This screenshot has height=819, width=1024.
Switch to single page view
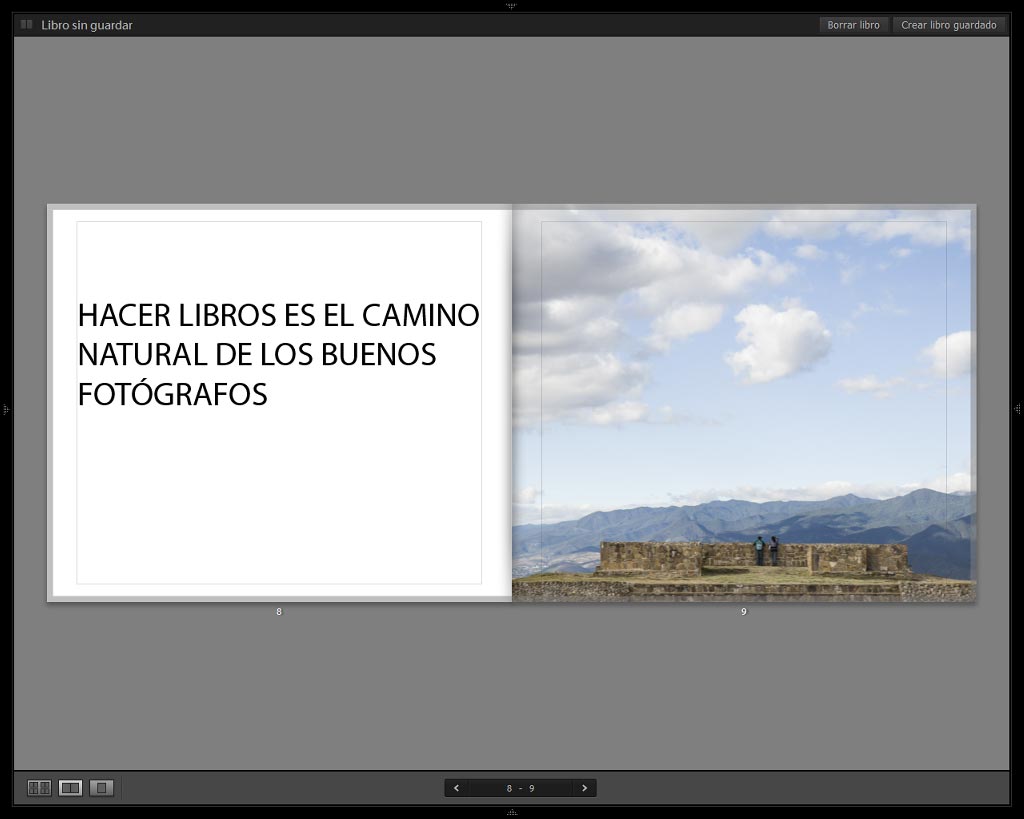coord(101,788)
